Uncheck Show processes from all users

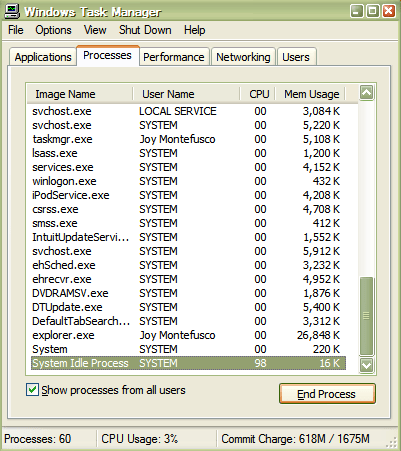(x=32, y=390)
